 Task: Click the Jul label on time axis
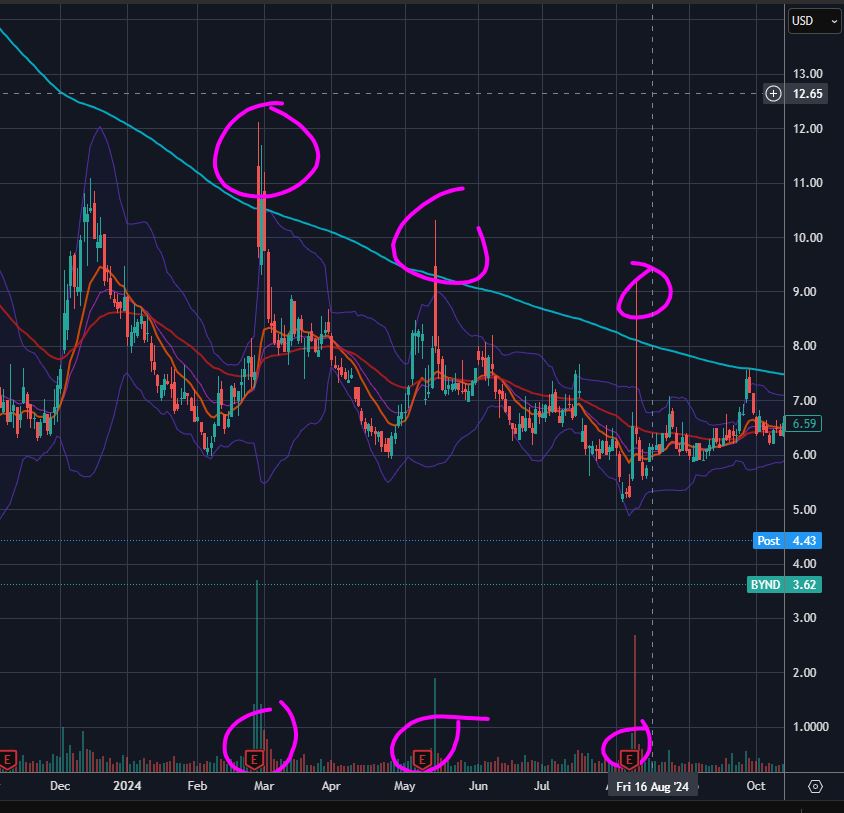[541, 786]
